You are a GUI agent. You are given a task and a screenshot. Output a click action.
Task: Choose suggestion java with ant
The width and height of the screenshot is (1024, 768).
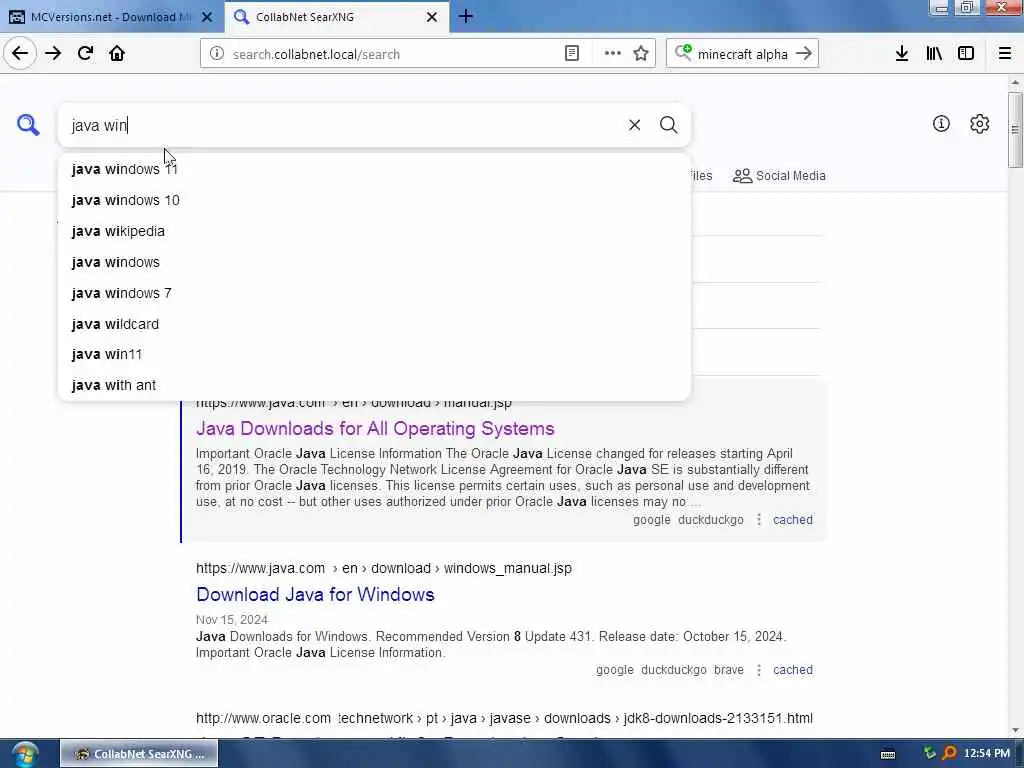pyautogui.click(x=374, y=385)
